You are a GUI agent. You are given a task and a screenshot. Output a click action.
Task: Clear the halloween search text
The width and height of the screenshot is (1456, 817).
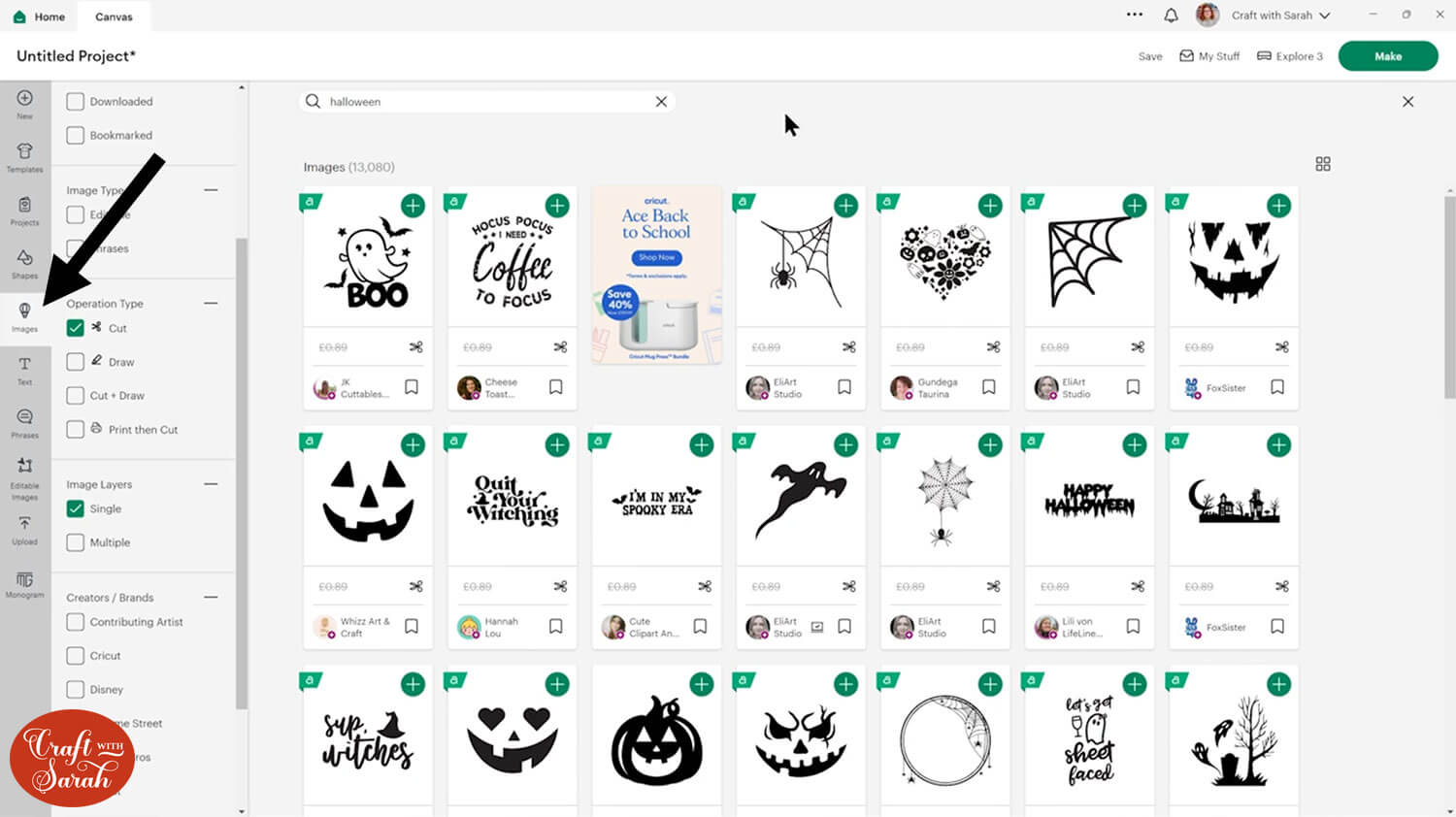(x=661, y=102)
